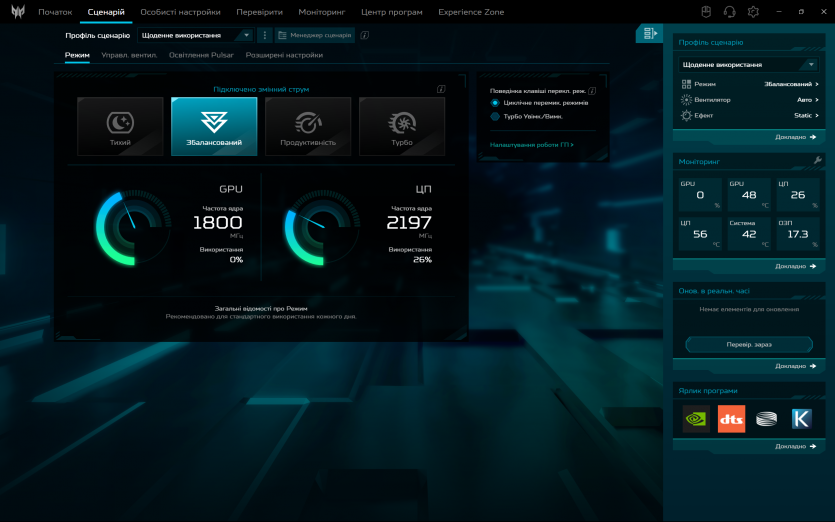This screenshot has height=522, width=835.
Task: Select the Збалансований mode tile
Action: pyautogui.click(x=214, y=127)
